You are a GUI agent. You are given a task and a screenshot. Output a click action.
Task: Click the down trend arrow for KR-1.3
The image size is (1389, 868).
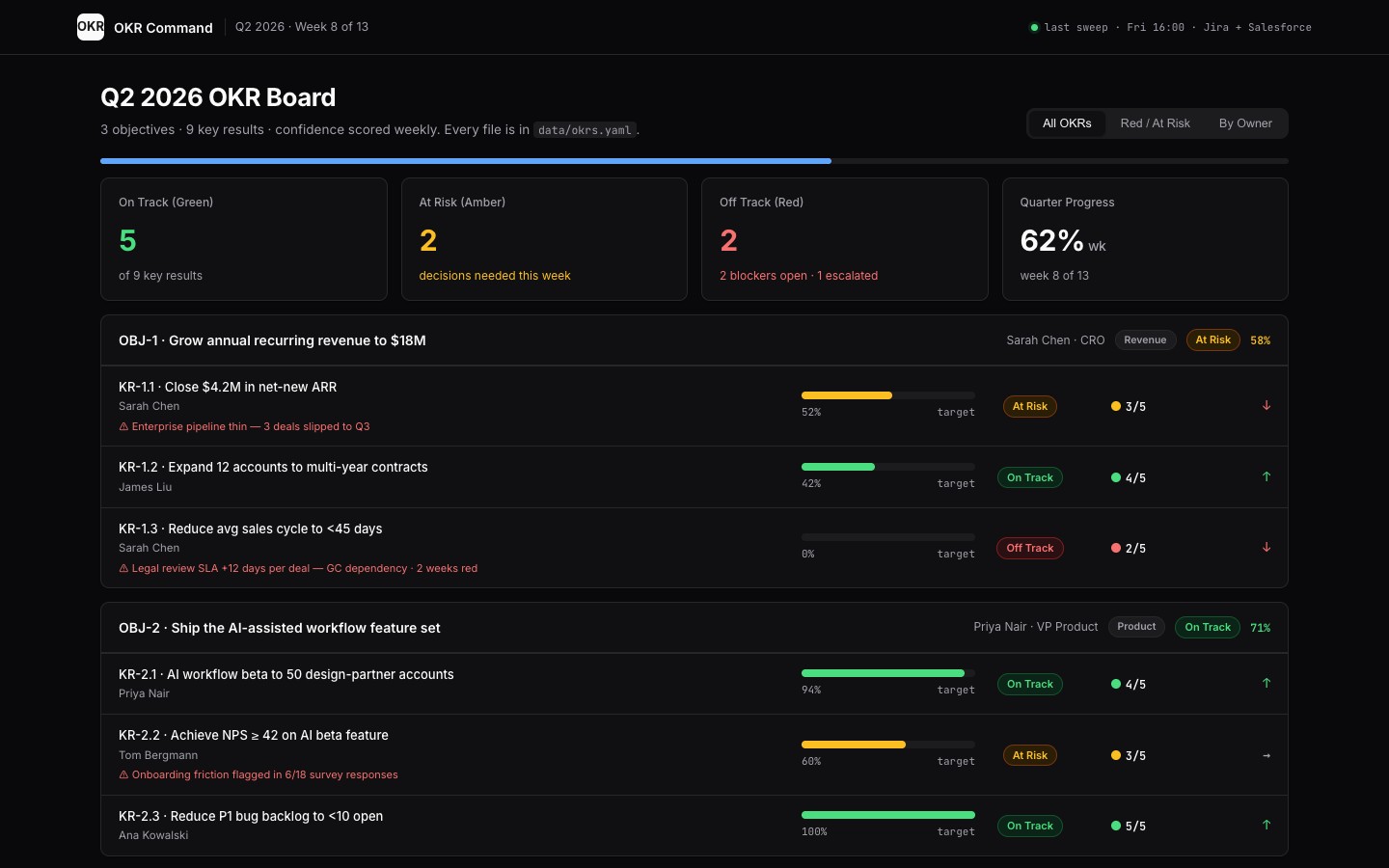click(x=1266, y=548)
